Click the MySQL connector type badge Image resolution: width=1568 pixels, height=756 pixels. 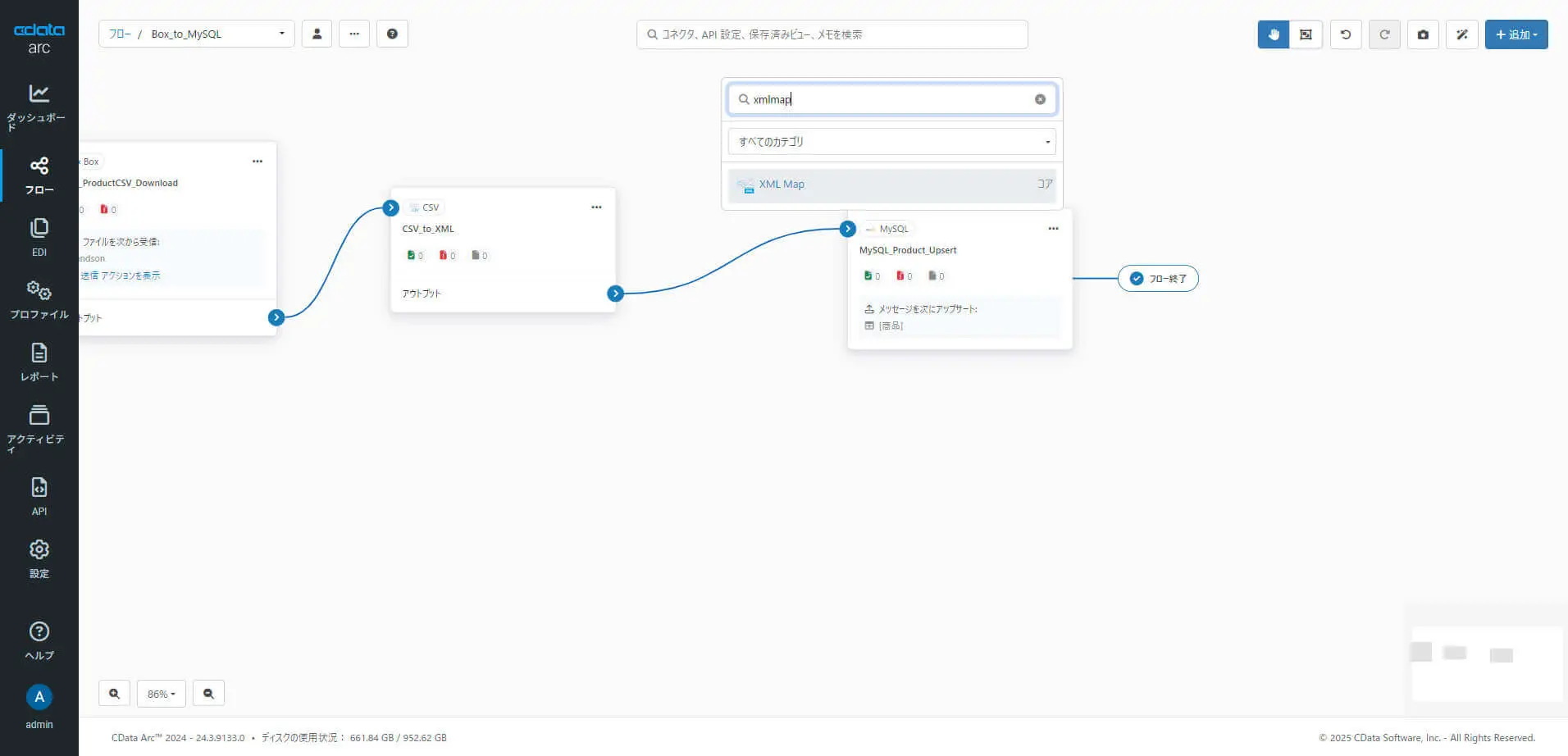[x=888, y=229]
